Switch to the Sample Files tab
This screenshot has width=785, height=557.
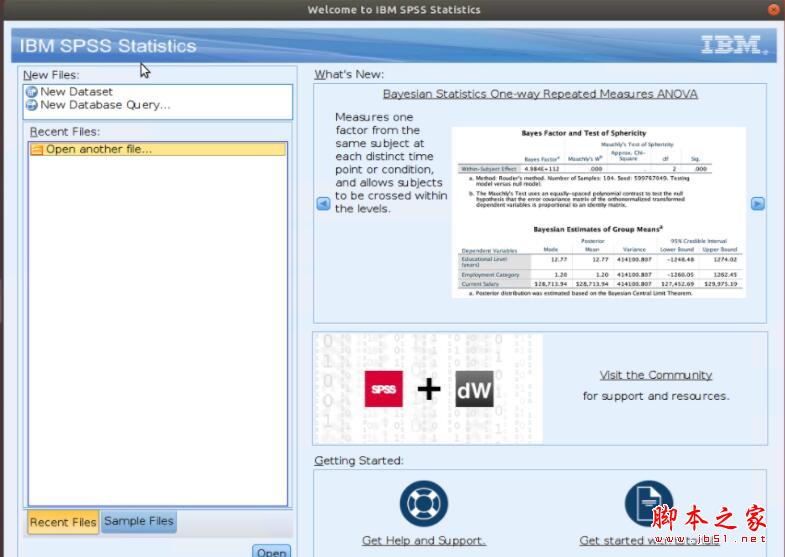[x=139, y=521]
